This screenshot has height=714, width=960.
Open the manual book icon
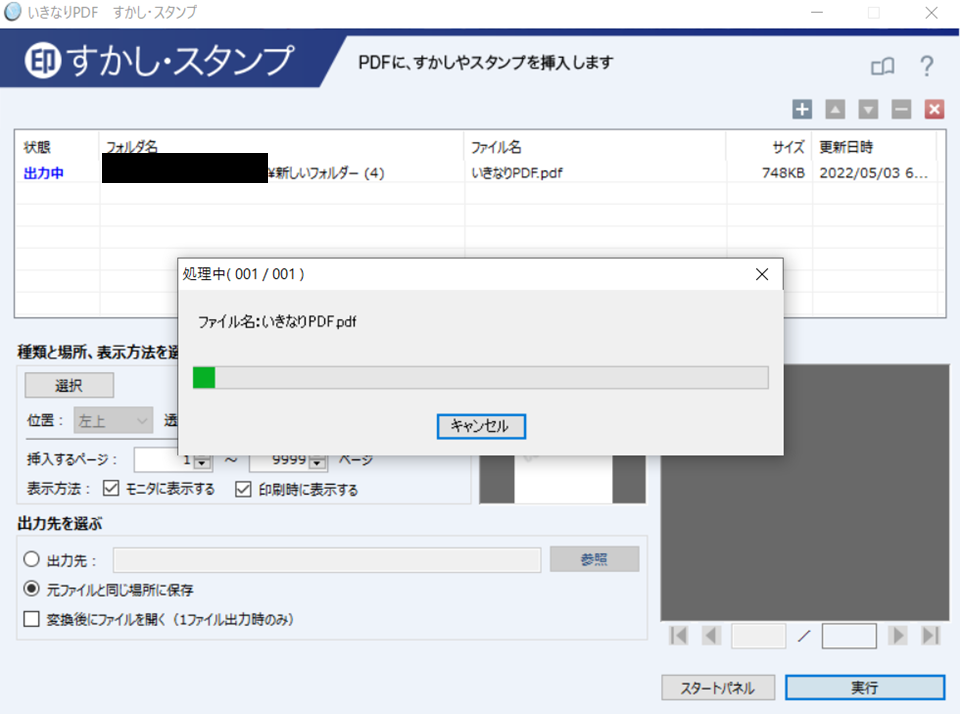[x=883, y=66]
